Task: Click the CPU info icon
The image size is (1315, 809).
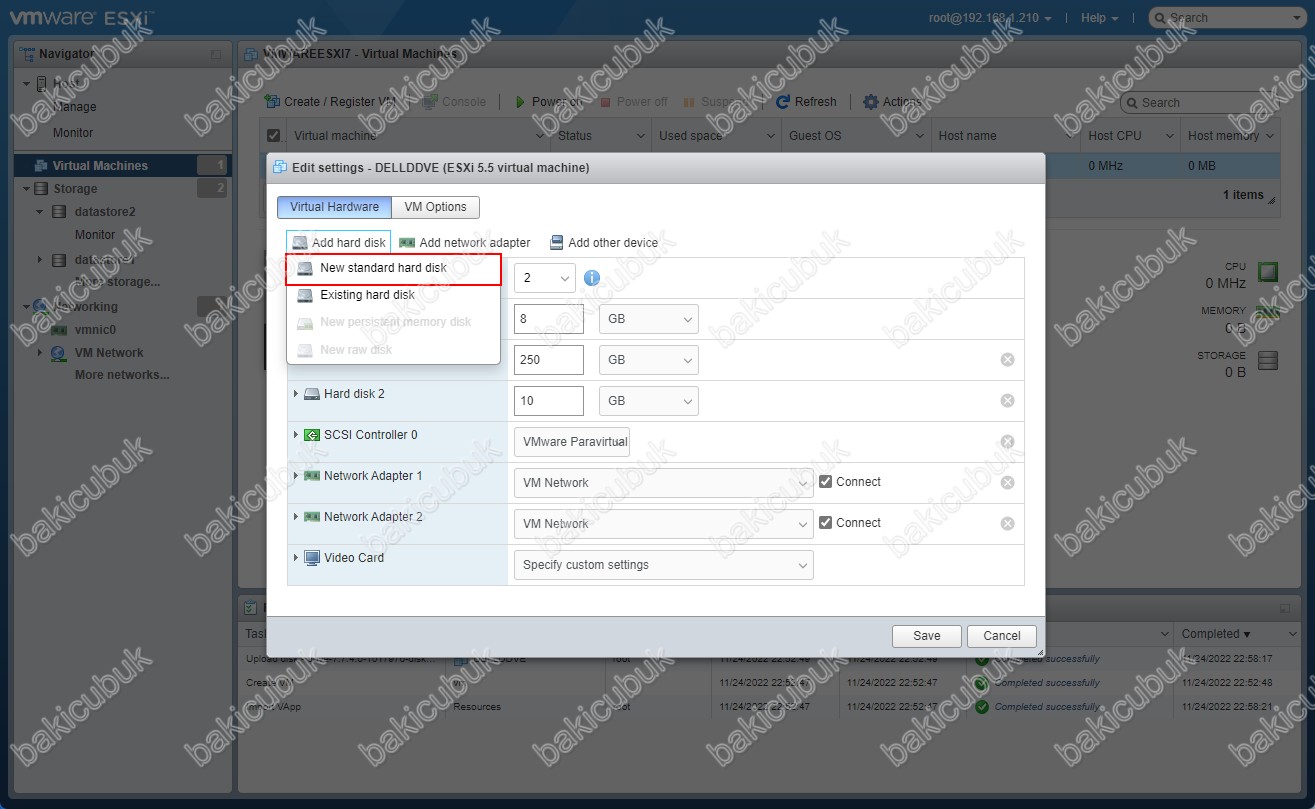Action: click(x=592, y=278)
